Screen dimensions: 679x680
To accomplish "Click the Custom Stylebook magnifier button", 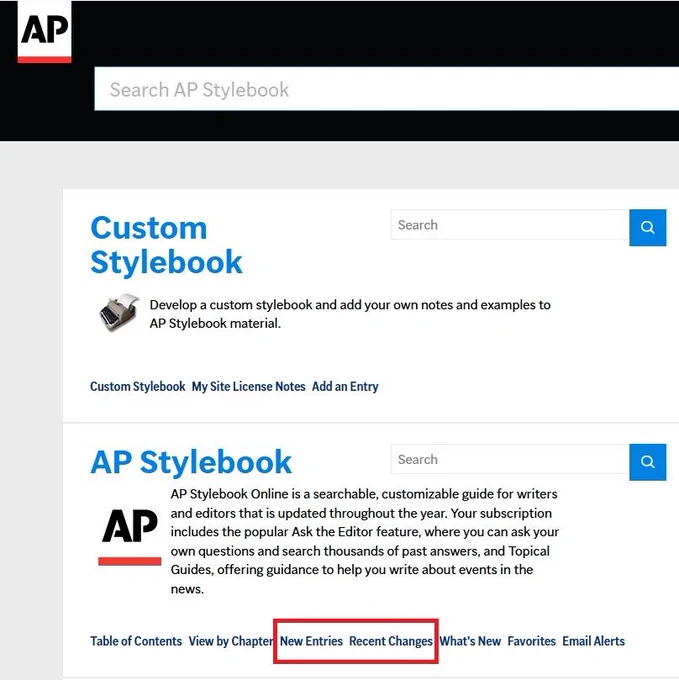I will pyautogui.click(x=647, y=227).
